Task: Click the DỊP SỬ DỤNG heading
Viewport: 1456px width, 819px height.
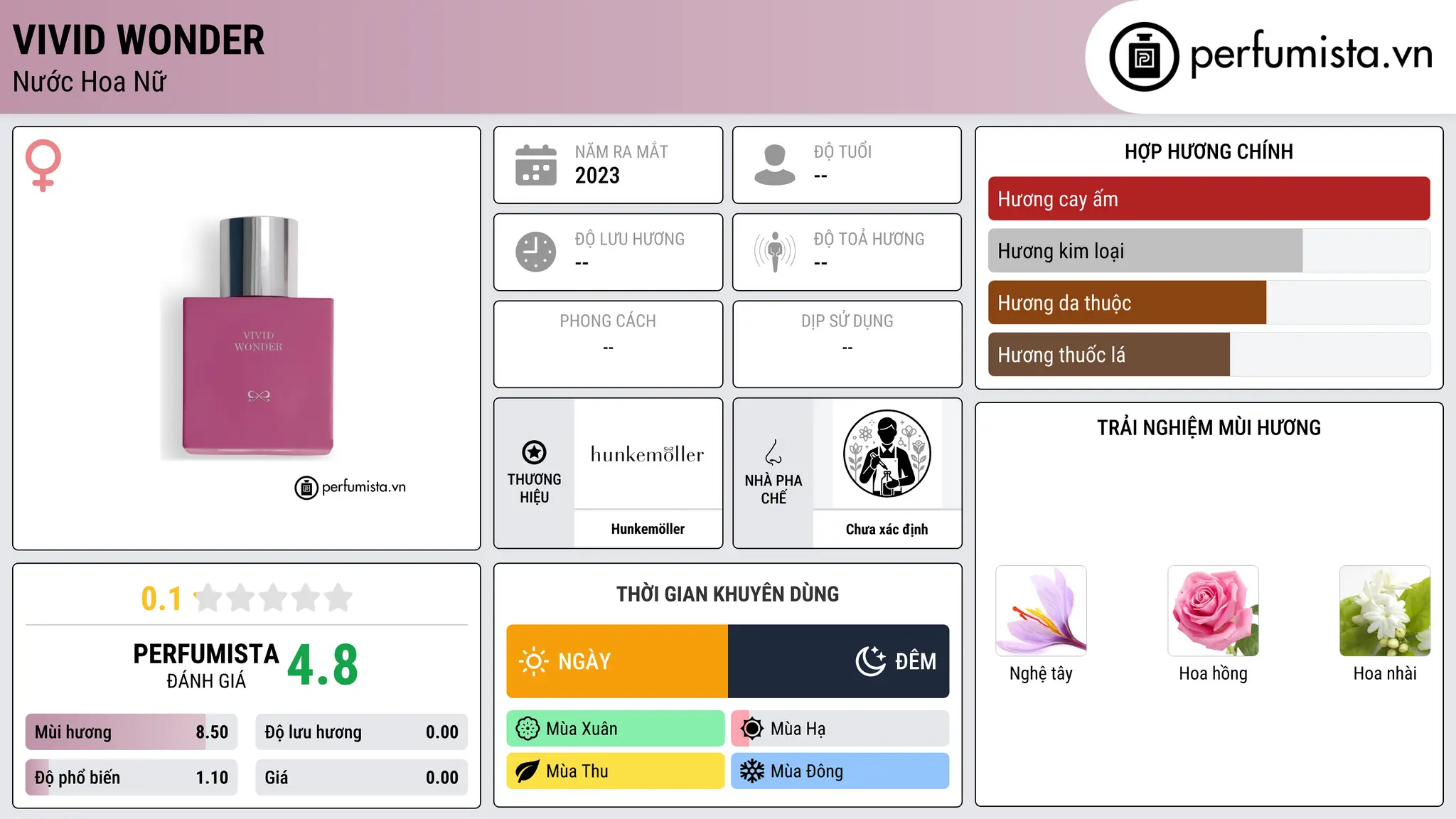Action: click(x=847, y=321)
